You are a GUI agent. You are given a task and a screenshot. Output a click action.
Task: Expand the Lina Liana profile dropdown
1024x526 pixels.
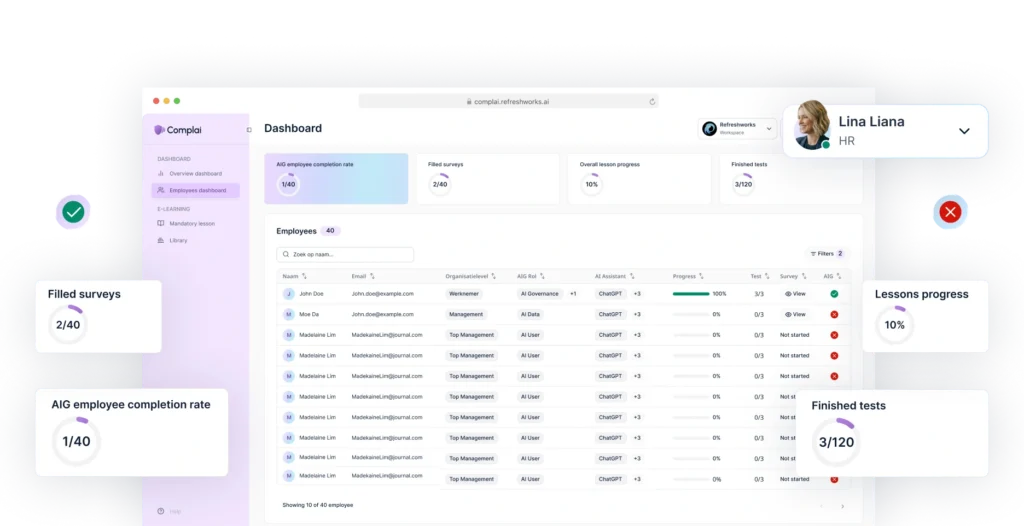click(x=964, y=131)
